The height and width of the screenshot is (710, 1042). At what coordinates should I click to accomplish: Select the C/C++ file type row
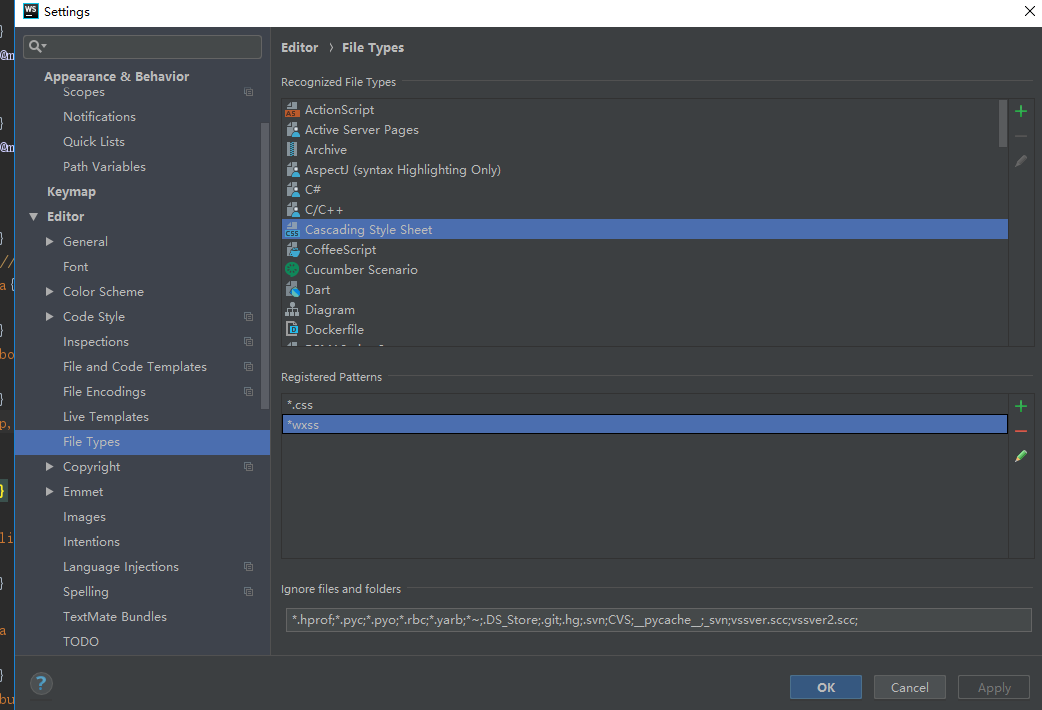click(645, 209)
